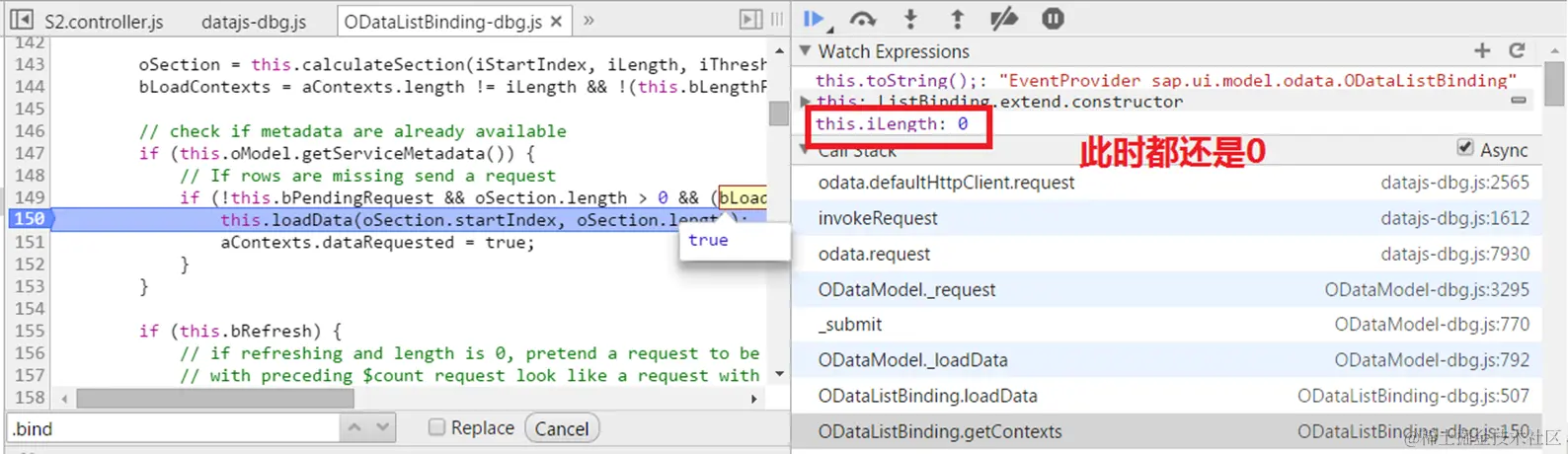Step out of current function
Viewport: 1568px width, 454px height.
957,19
